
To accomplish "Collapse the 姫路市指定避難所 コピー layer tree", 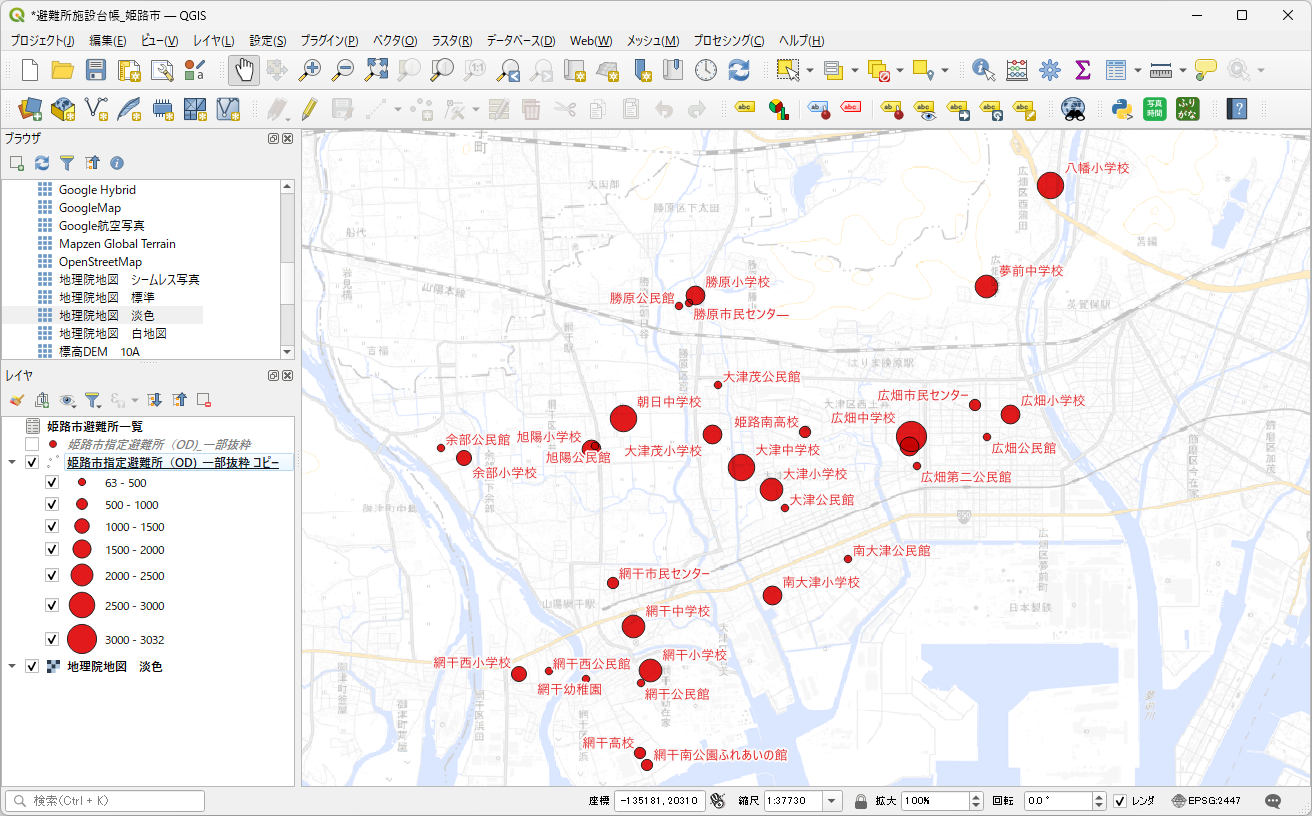I will coord(12,463).
